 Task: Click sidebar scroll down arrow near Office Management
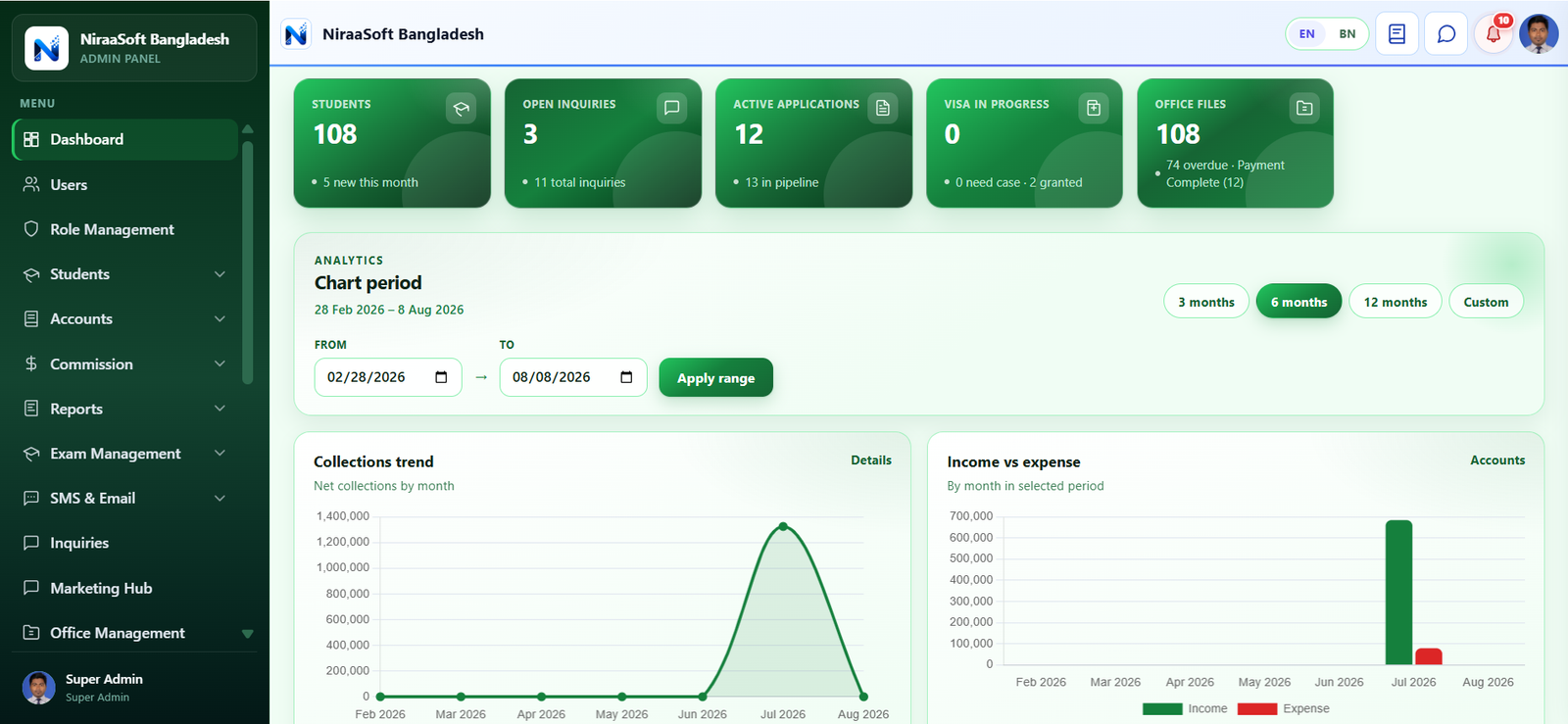248,634
